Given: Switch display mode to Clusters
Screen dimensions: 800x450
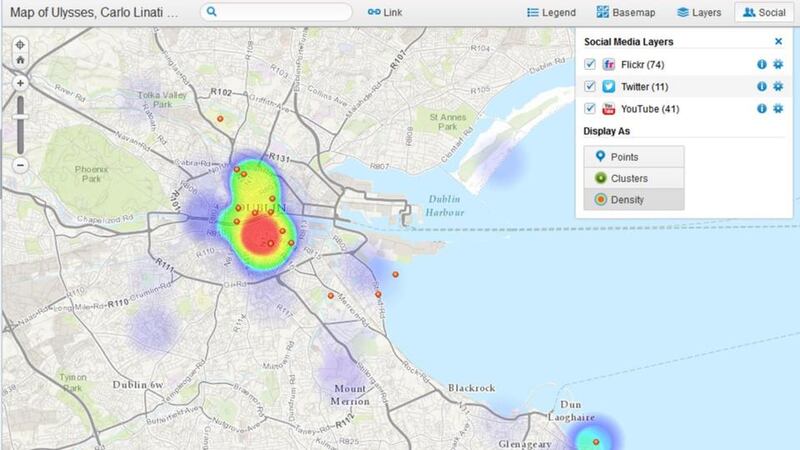Looking at the screenshot, I should click(634, 178).
